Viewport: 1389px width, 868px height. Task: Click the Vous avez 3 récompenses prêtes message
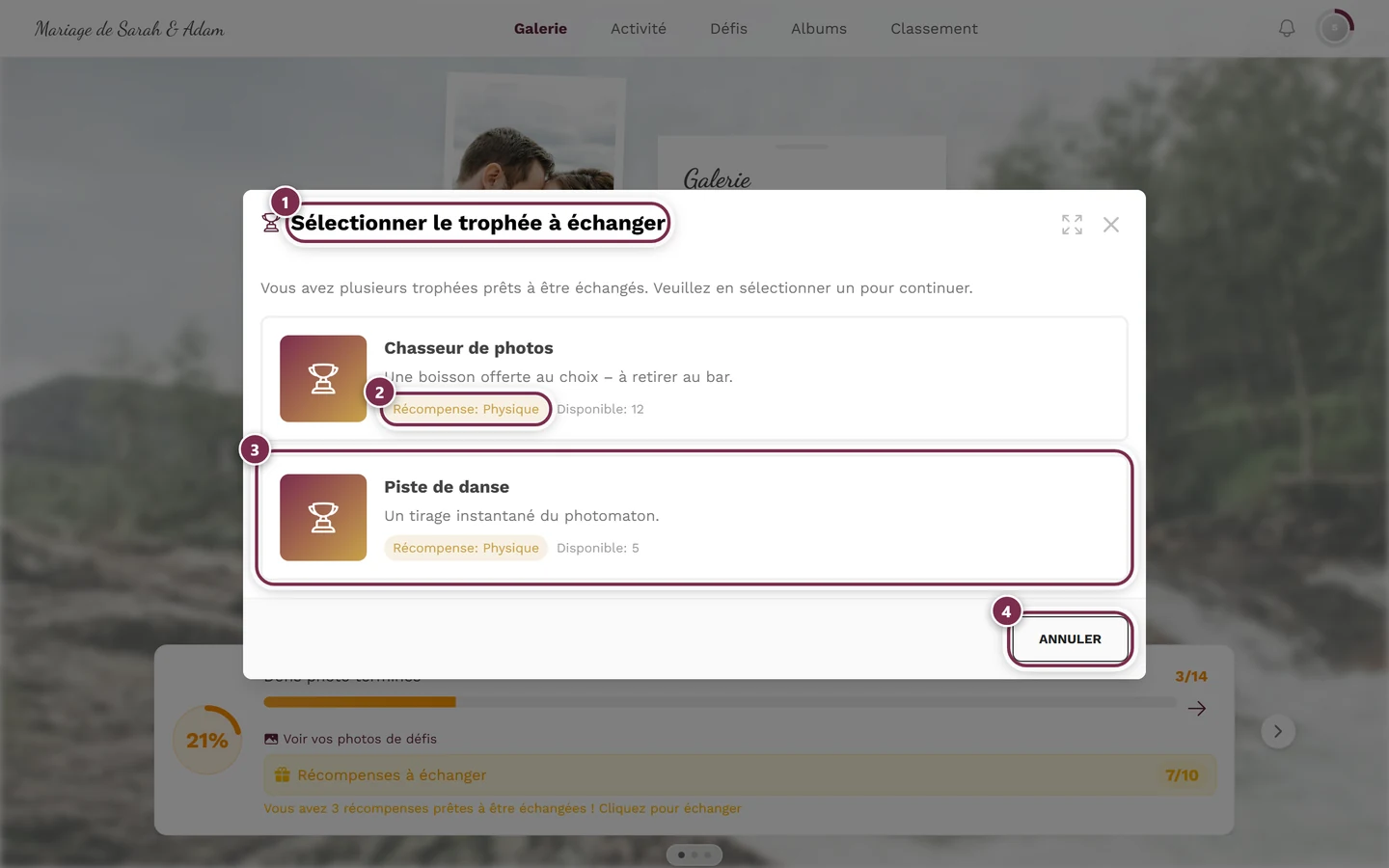(x=503, y=808)
